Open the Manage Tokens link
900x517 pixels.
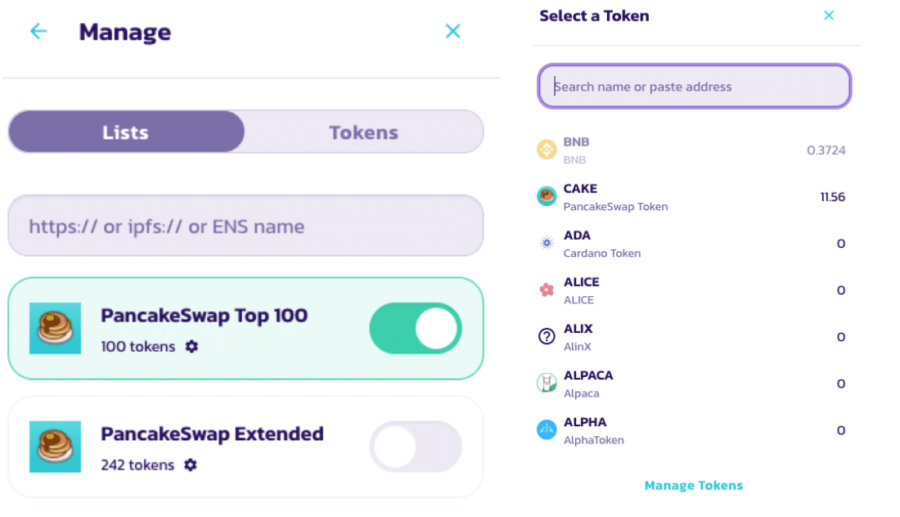pos(693,486)
